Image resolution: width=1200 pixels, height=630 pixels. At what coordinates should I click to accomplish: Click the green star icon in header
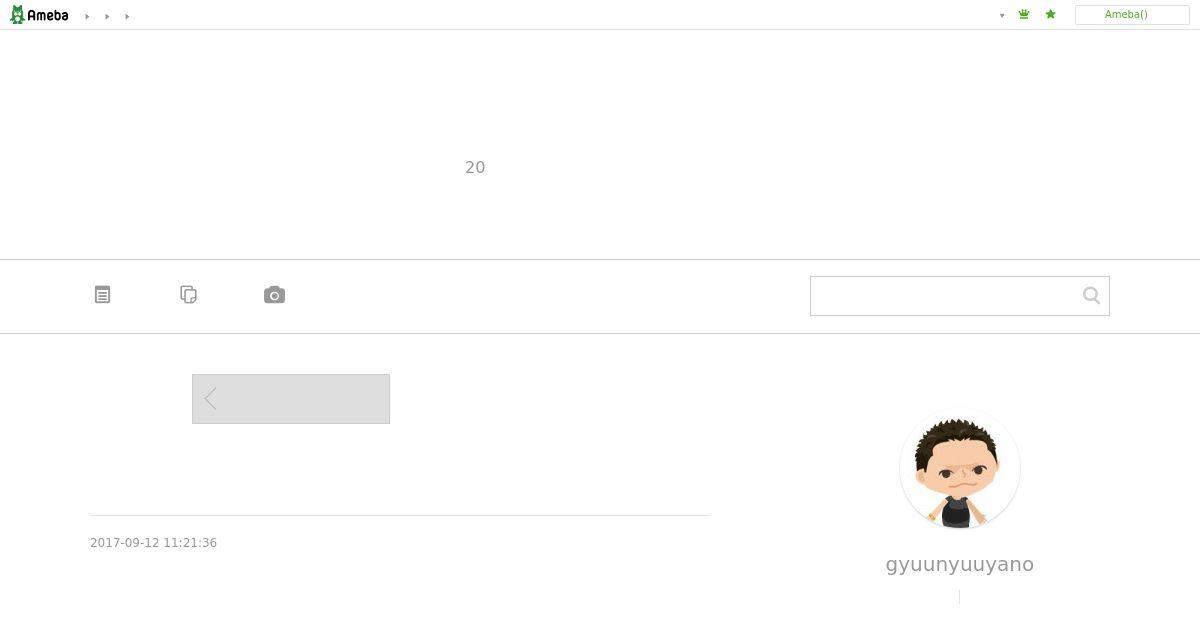(x=1050, y=15)
